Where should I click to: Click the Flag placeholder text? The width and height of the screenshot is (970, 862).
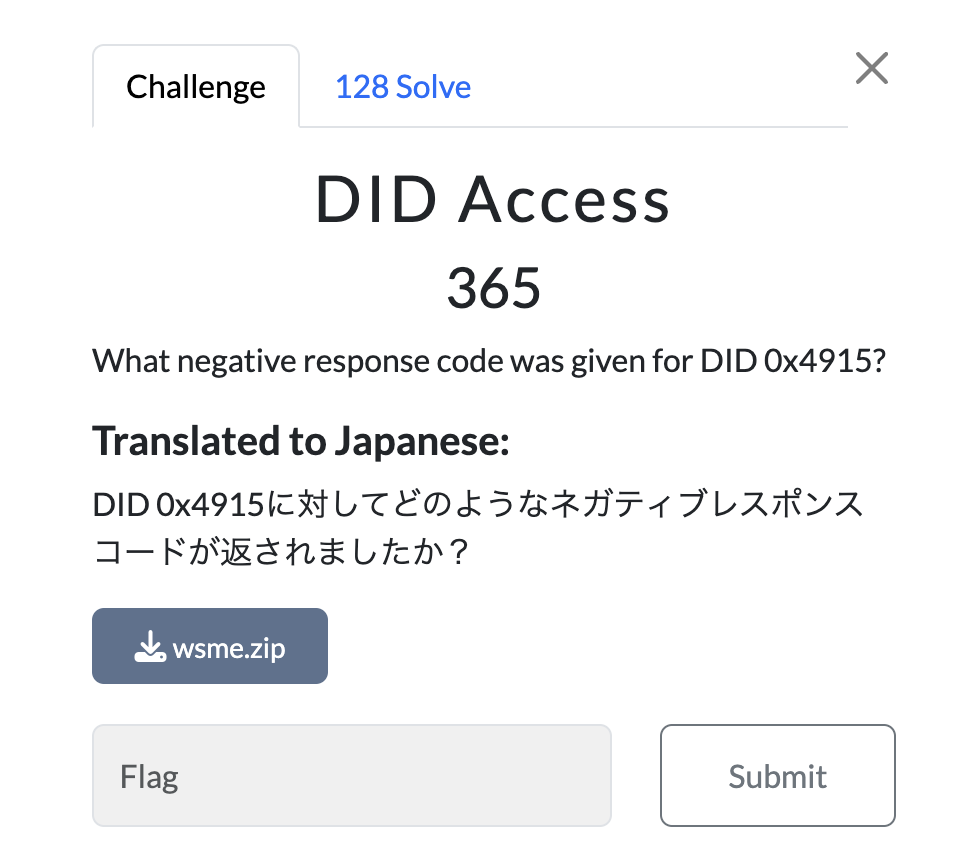149,777
